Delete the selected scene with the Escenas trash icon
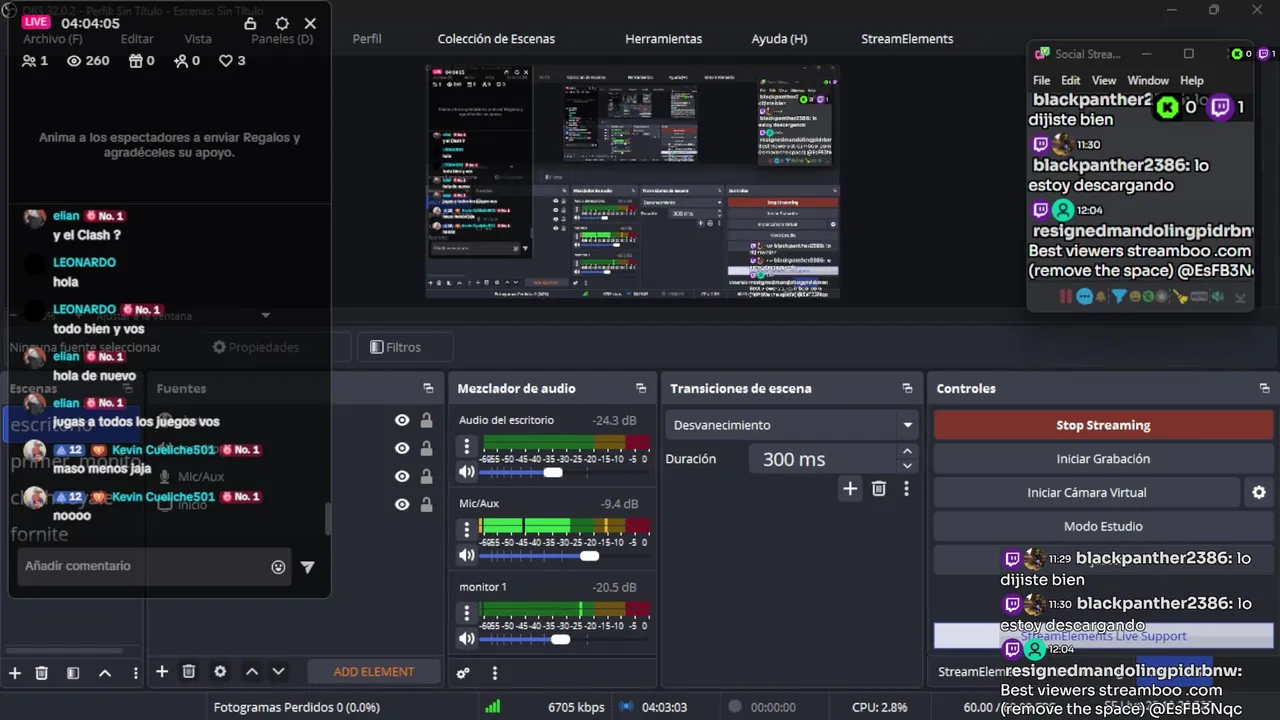1280x720 pixels. [41, 673]
